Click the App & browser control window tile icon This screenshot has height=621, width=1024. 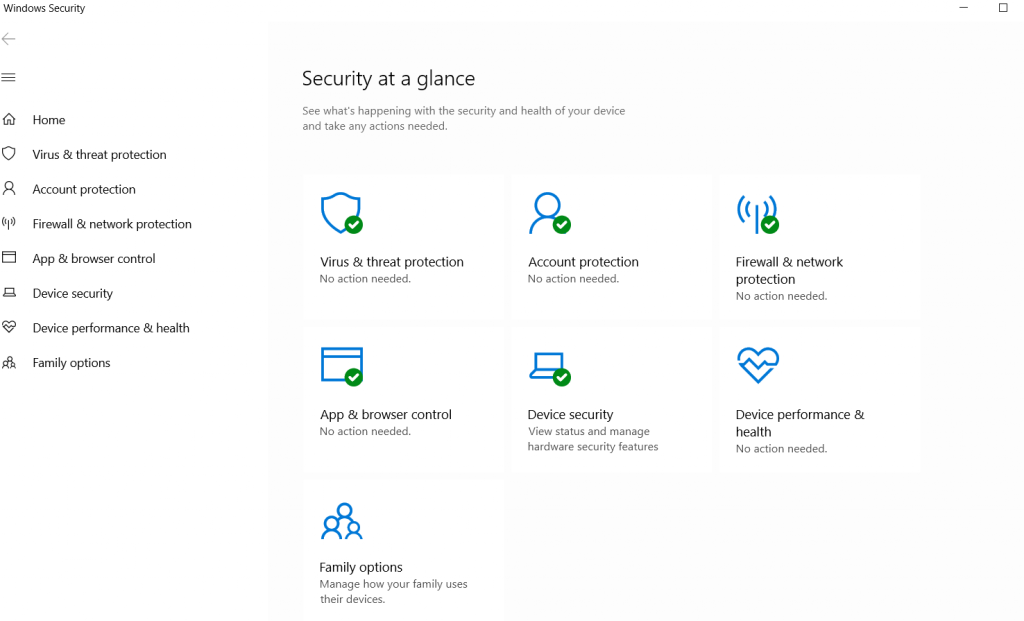tap(341, 365)
